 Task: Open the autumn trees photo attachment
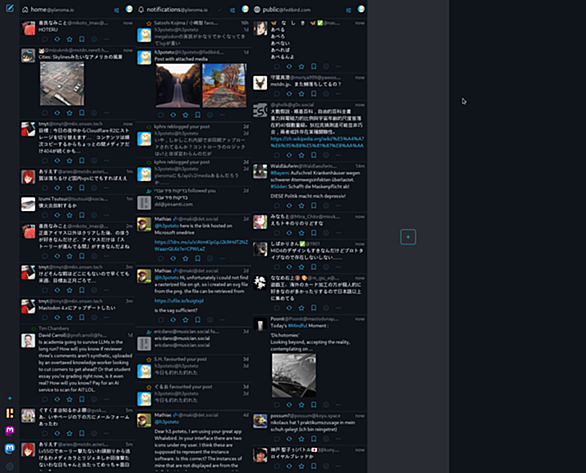pyautogui.click(x=224, y=85)
